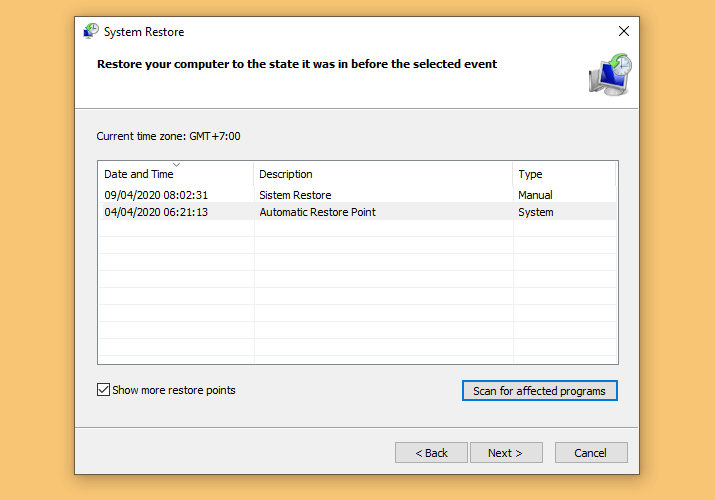The width and height of the screenshot is (715, 500).
Task: Click the Show more restore points label
Action: [x=174, y=390]
